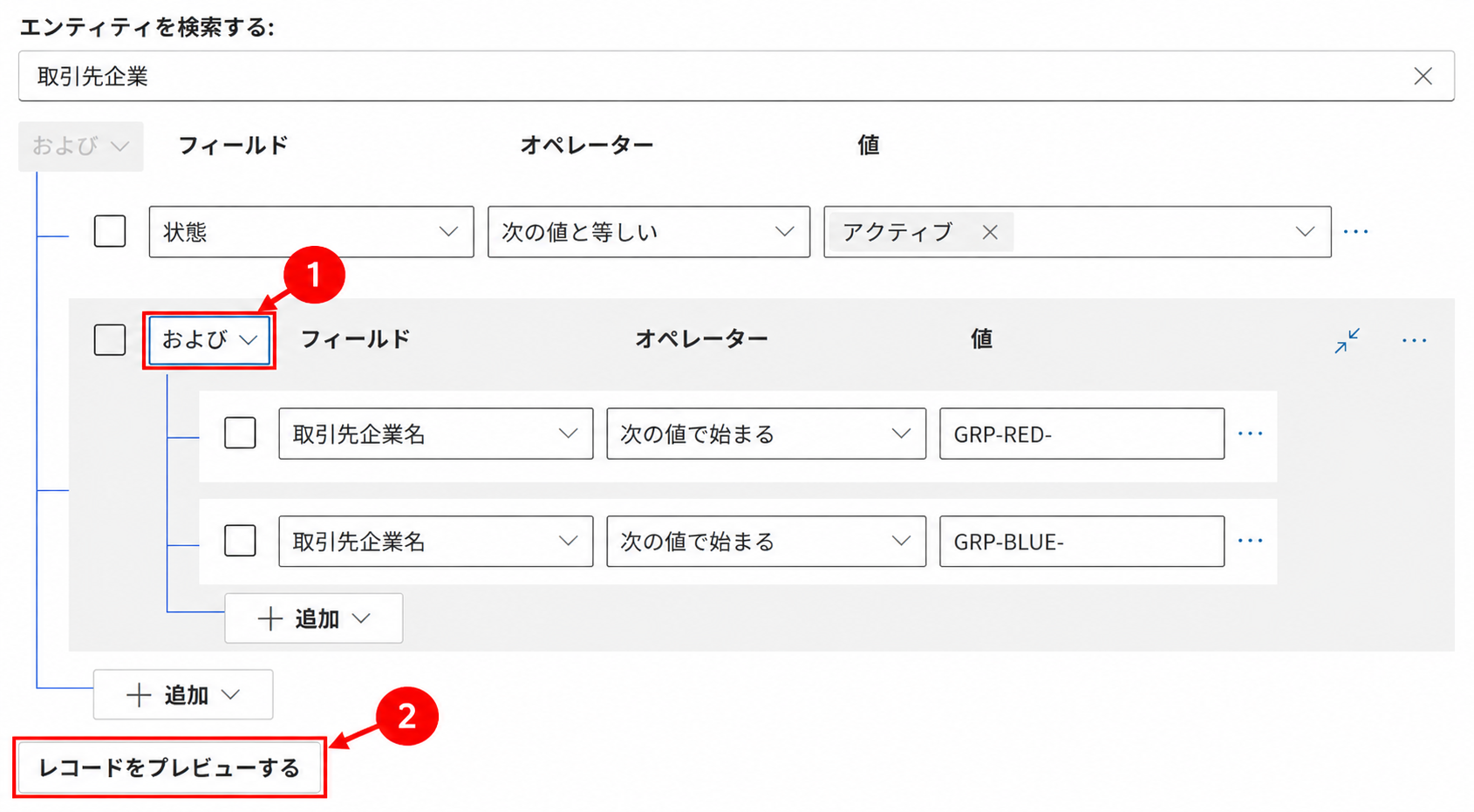This screenshot has height=812, width=1474.
Task: Expand the アクティブ value dropdown
Action: click(1305, 232)
